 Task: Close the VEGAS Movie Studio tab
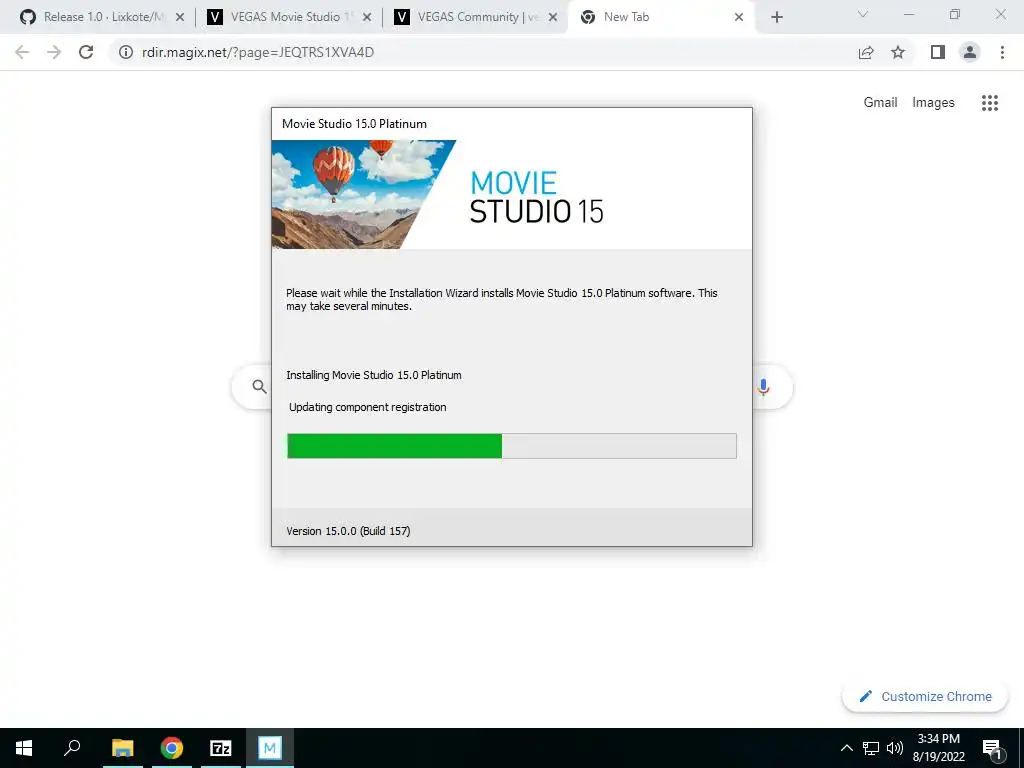click(x=367, y=17)
